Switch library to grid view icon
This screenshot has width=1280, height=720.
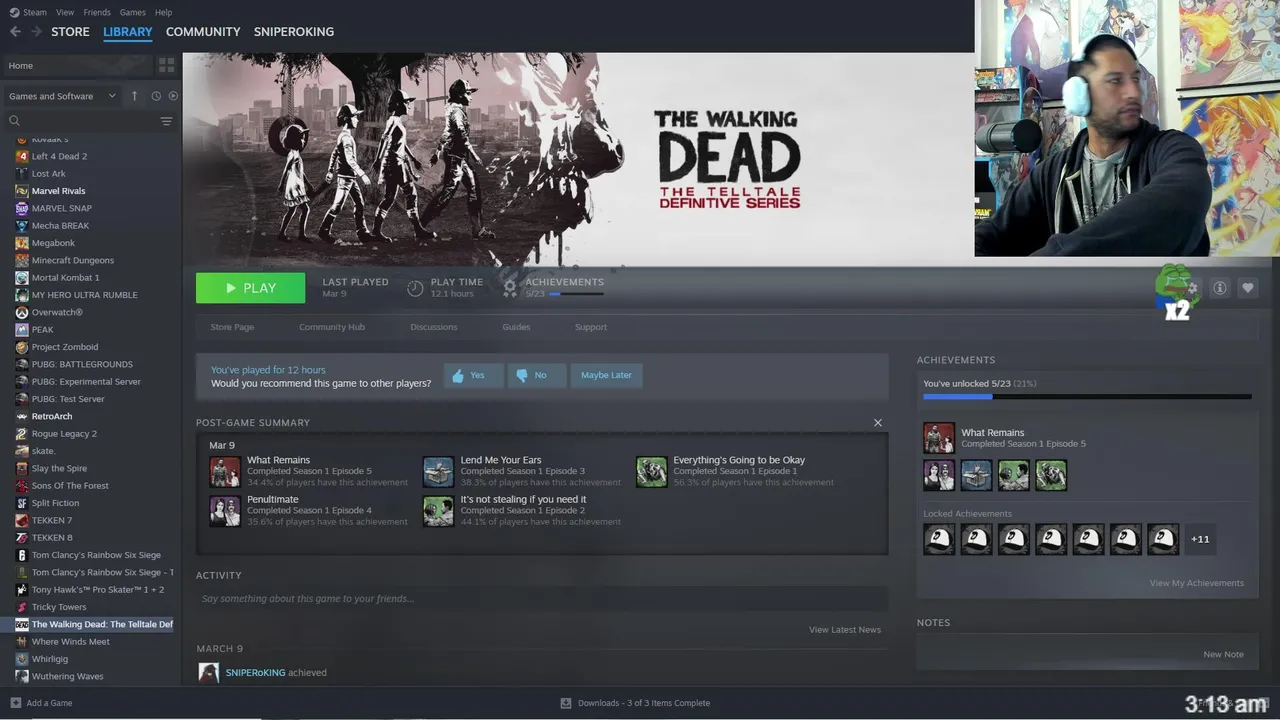[166, 65]
